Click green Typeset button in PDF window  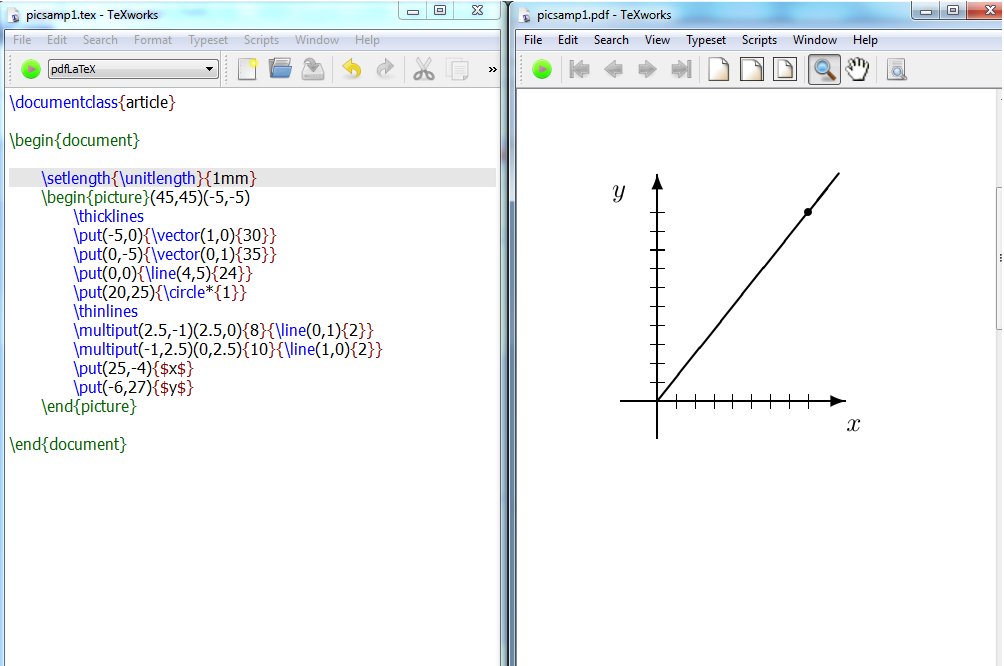[542, 69]
